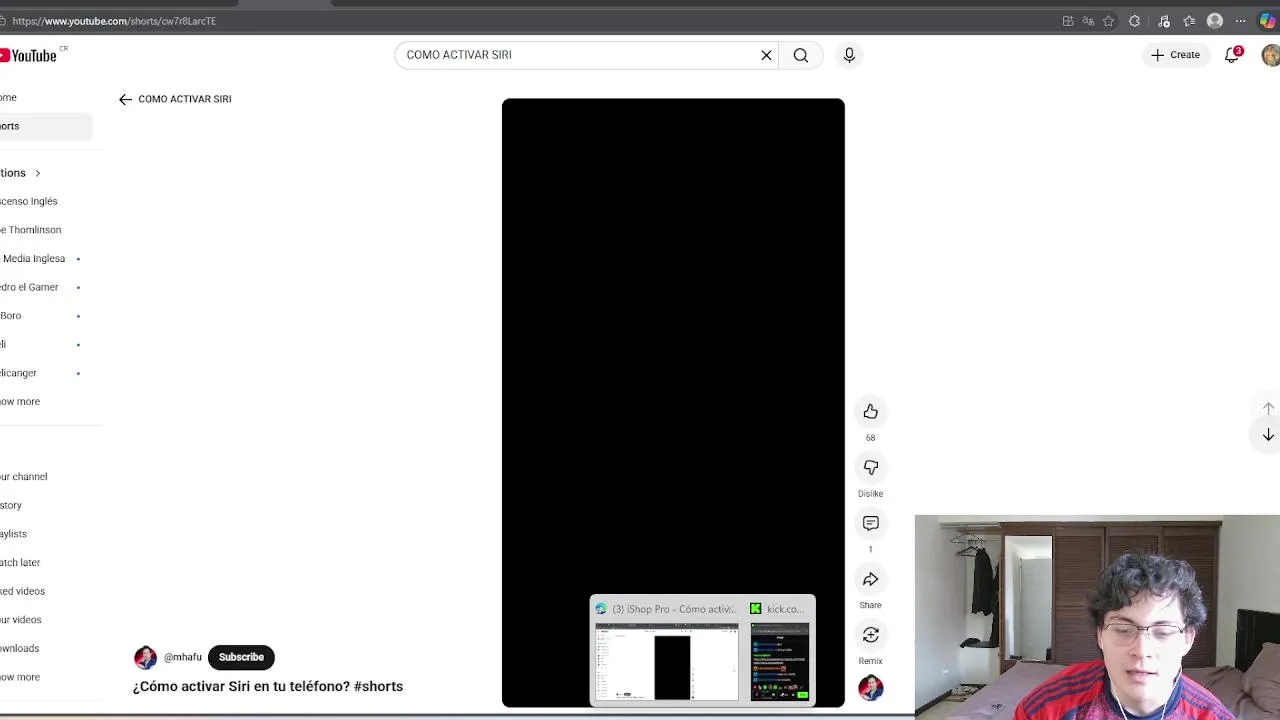This screenshot has width=1280, height=720.
Task: Open the notifications bell
Action: point(1232,55)
